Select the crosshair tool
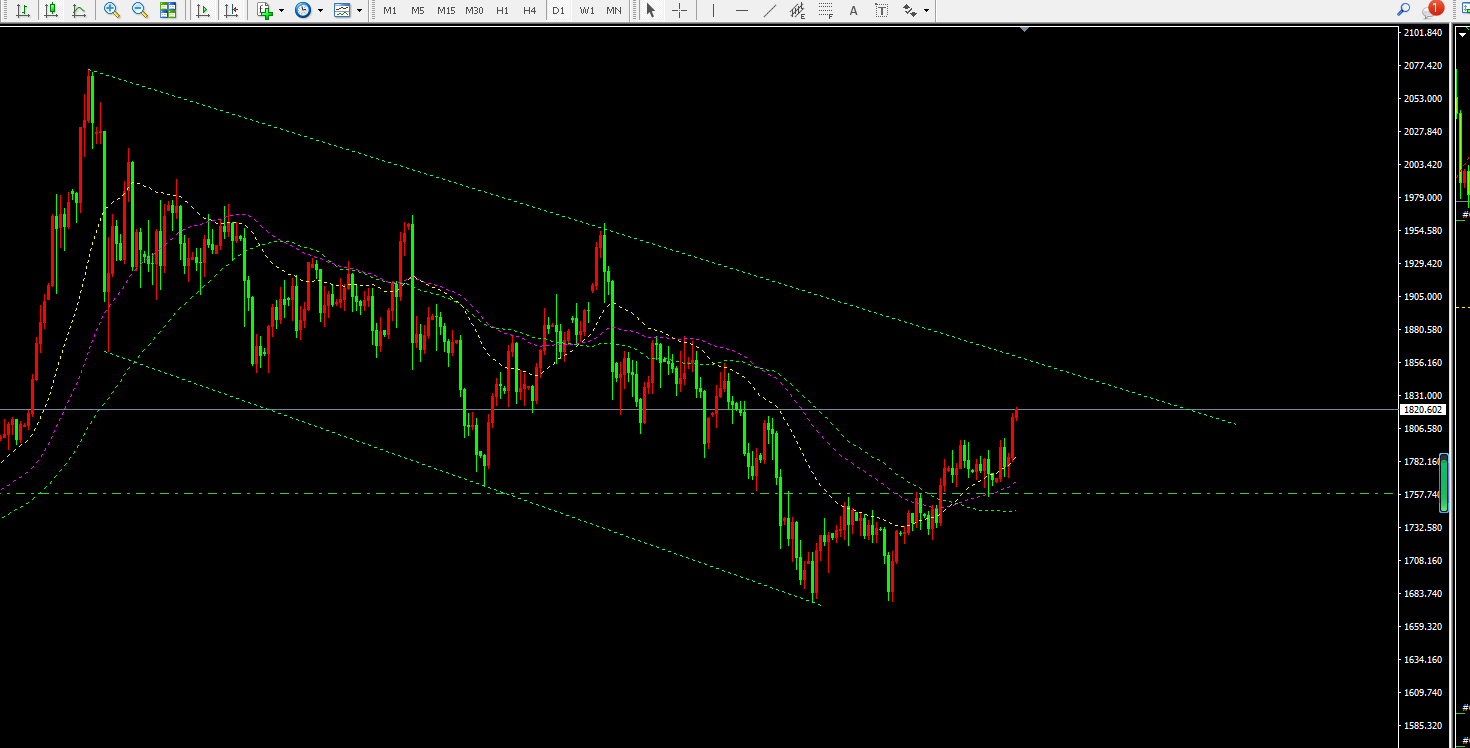The height and width of the screenshot is (748, 1470). point(680,10)
